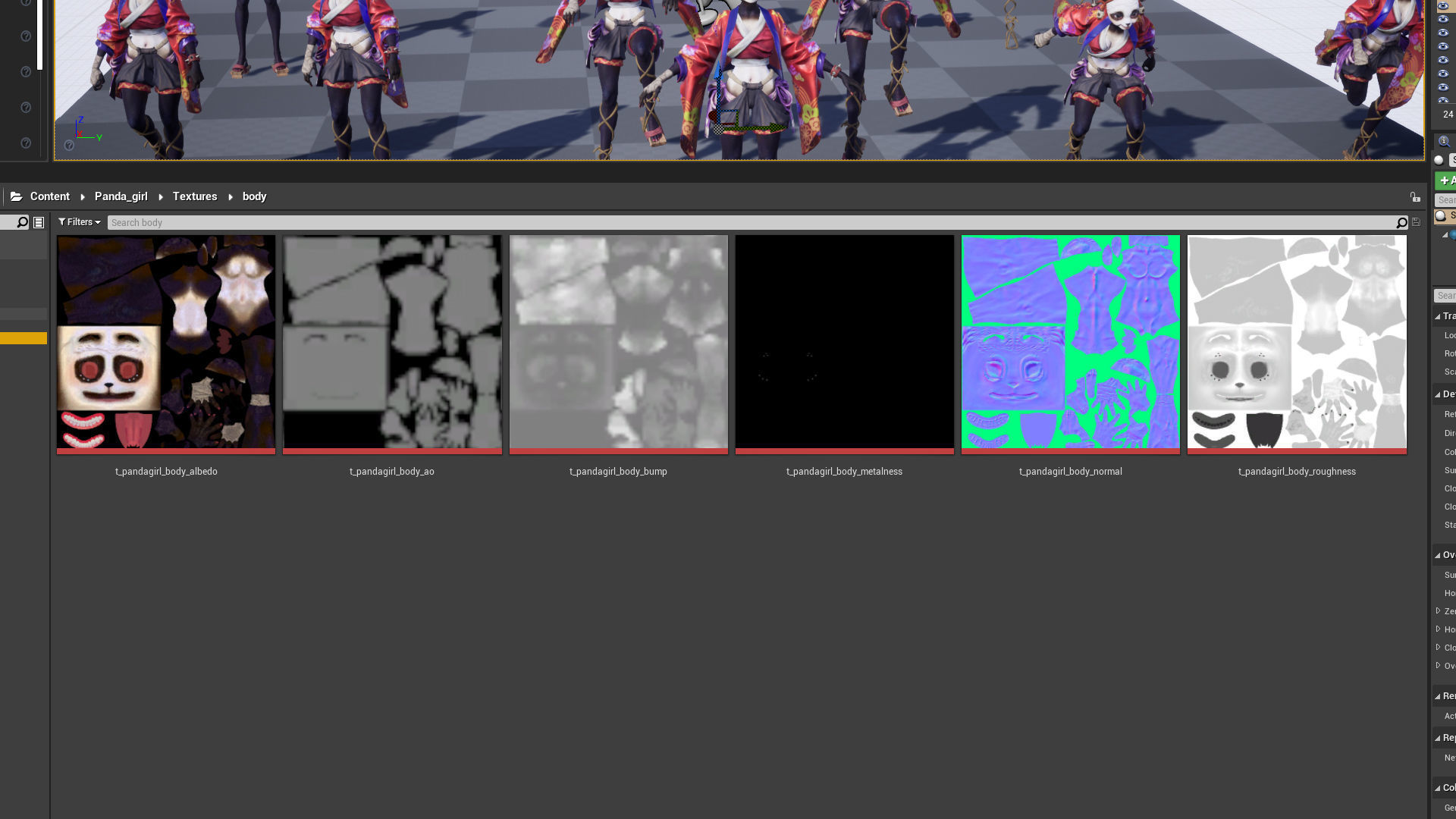Click the green Add button

tap(1445, 180)
